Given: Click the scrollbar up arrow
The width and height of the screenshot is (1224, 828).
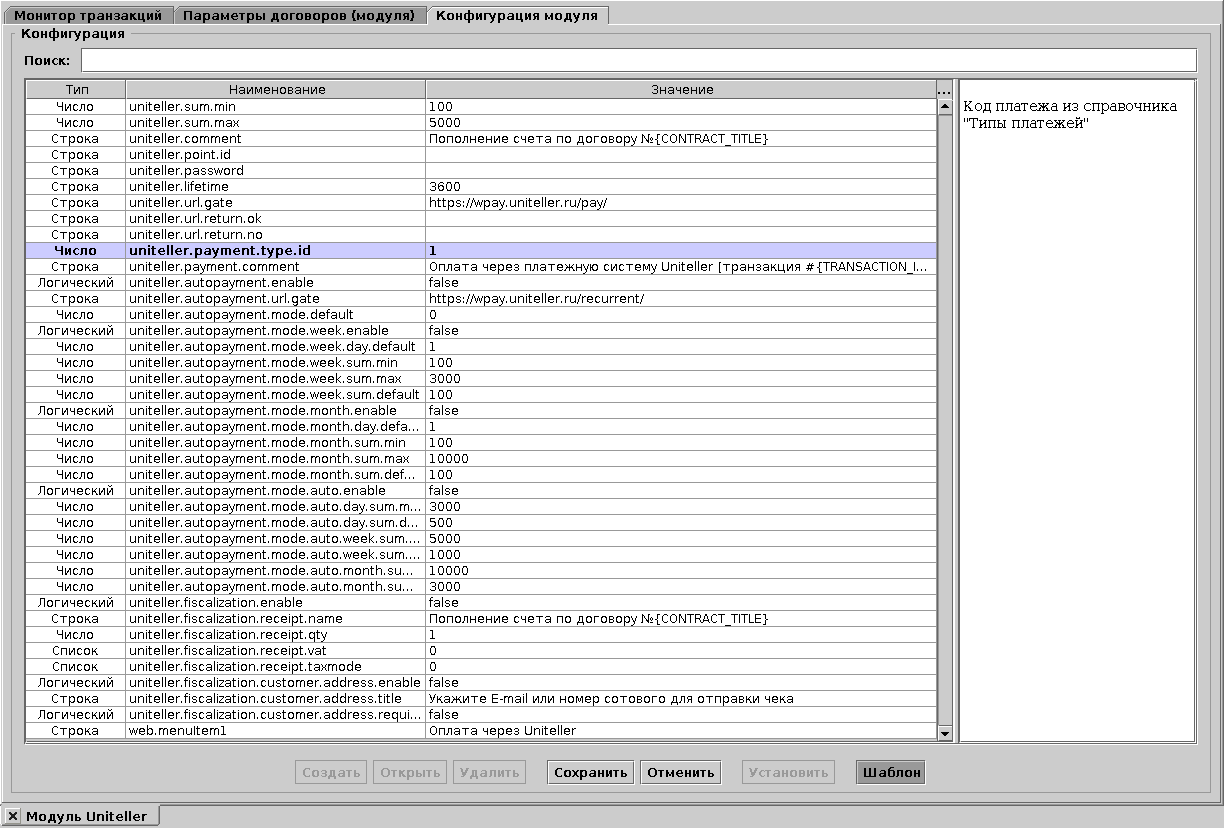Looking at the screenshot, I should tap(944, 104).
